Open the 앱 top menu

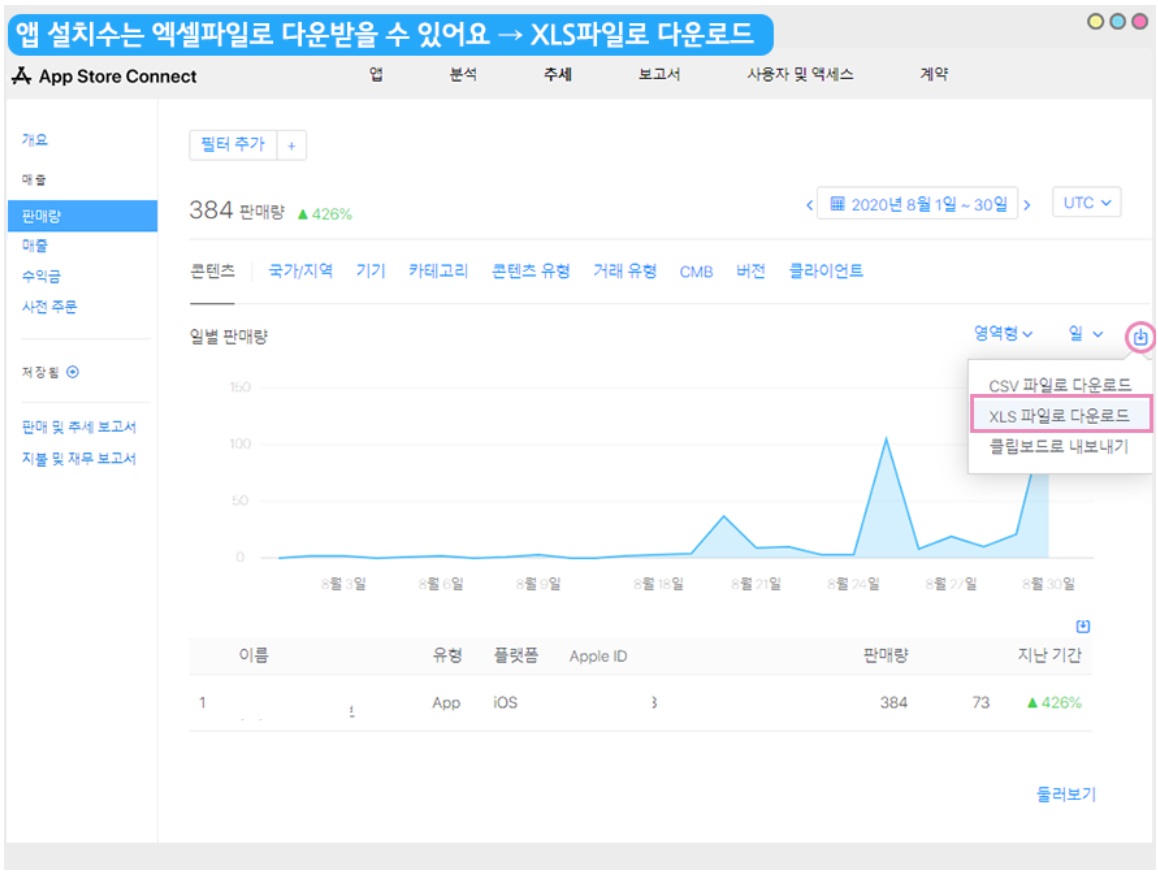point(376,74)
